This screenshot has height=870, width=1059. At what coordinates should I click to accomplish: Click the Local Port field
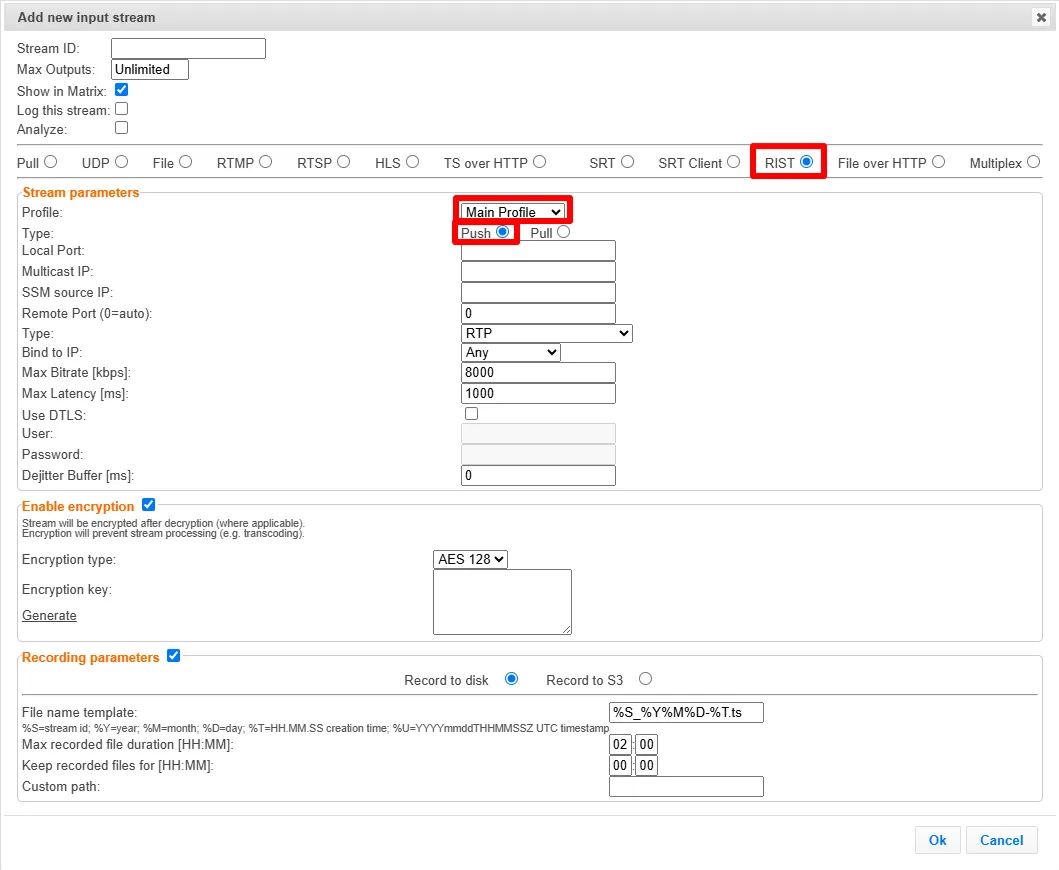[538, 251]
